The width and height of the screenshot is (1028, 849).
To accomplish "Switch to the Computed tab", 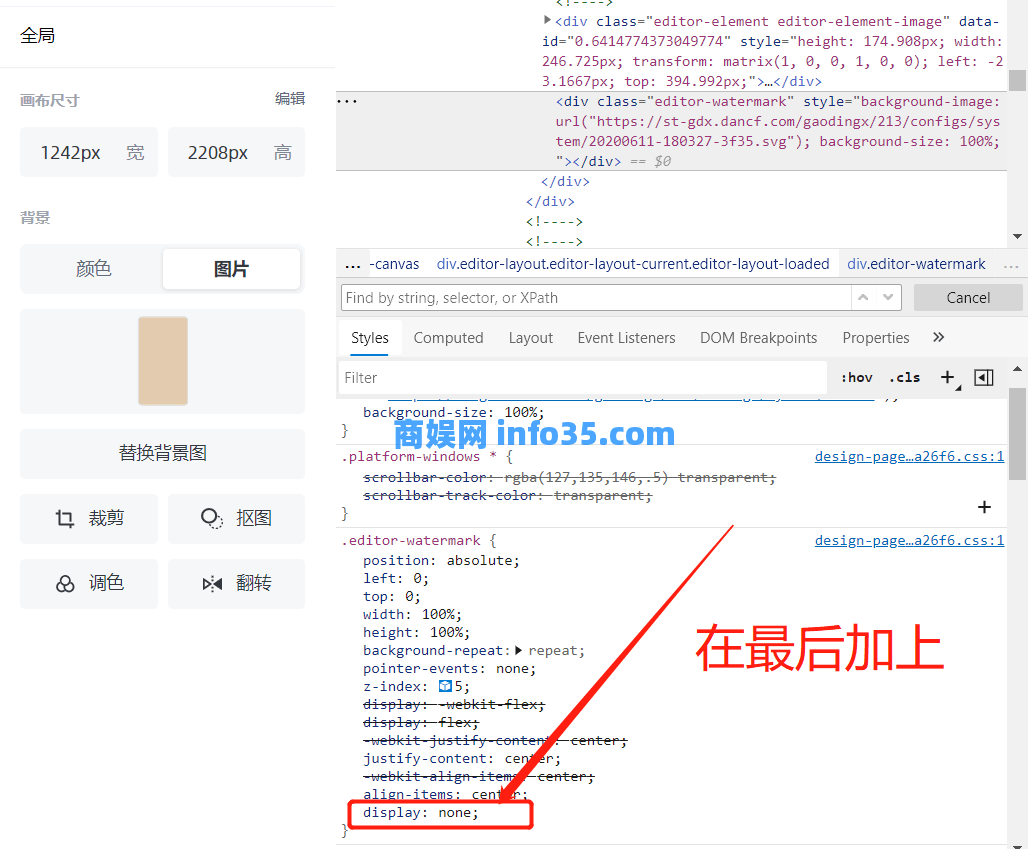I will (448, 338).
